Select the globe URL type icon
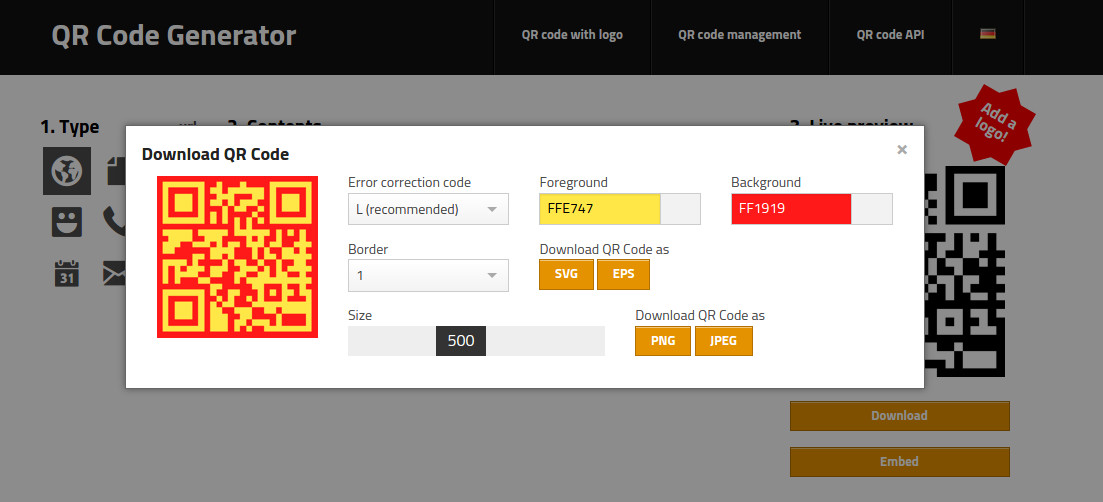Viewport: 1103px width, 502px height. tap(67, 171)
